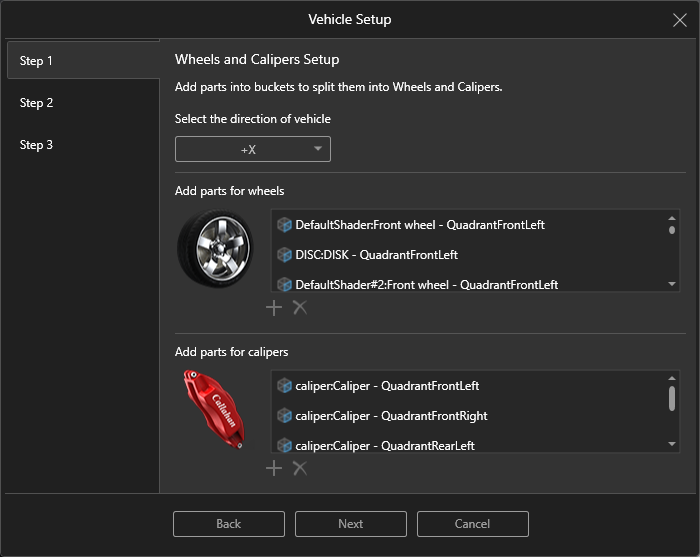Click the red caliper thumbnail image
This screenshot has height=557, width=700.
[214, 410]
